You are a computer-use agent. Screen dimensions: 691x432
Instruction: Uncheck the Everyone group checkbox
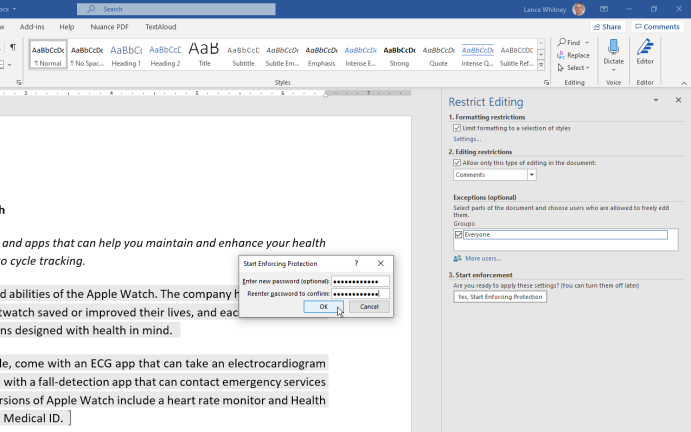[458, 235]
